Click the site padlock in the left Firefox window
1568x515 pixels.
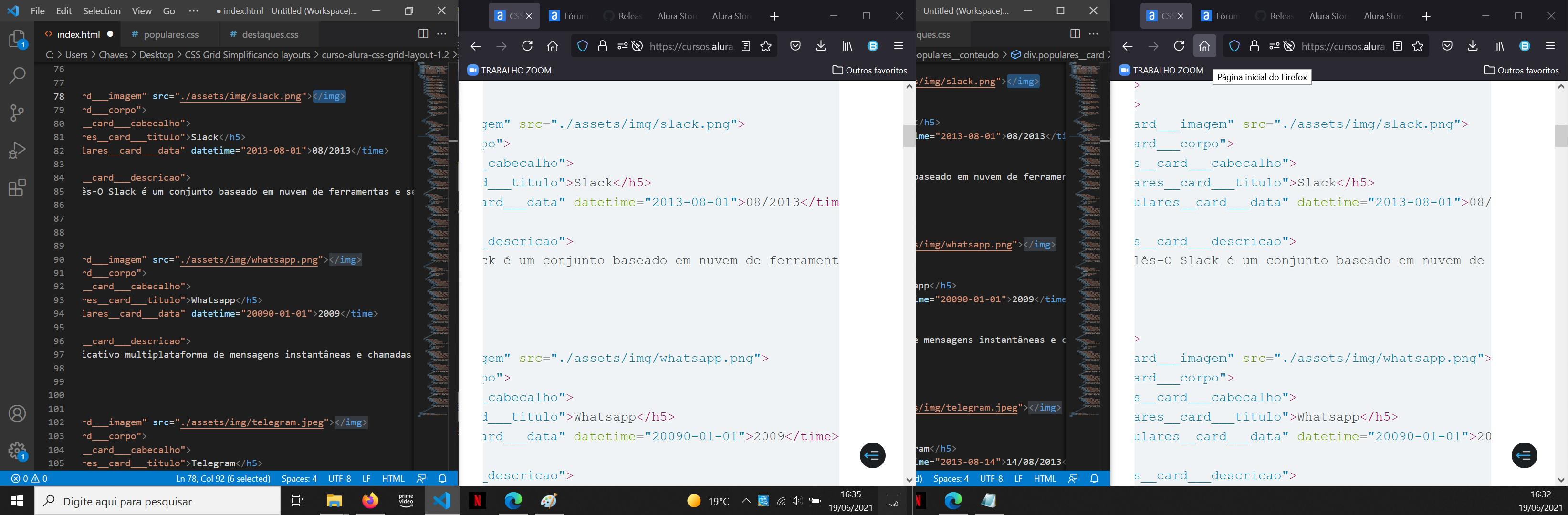tap(603, 46)
